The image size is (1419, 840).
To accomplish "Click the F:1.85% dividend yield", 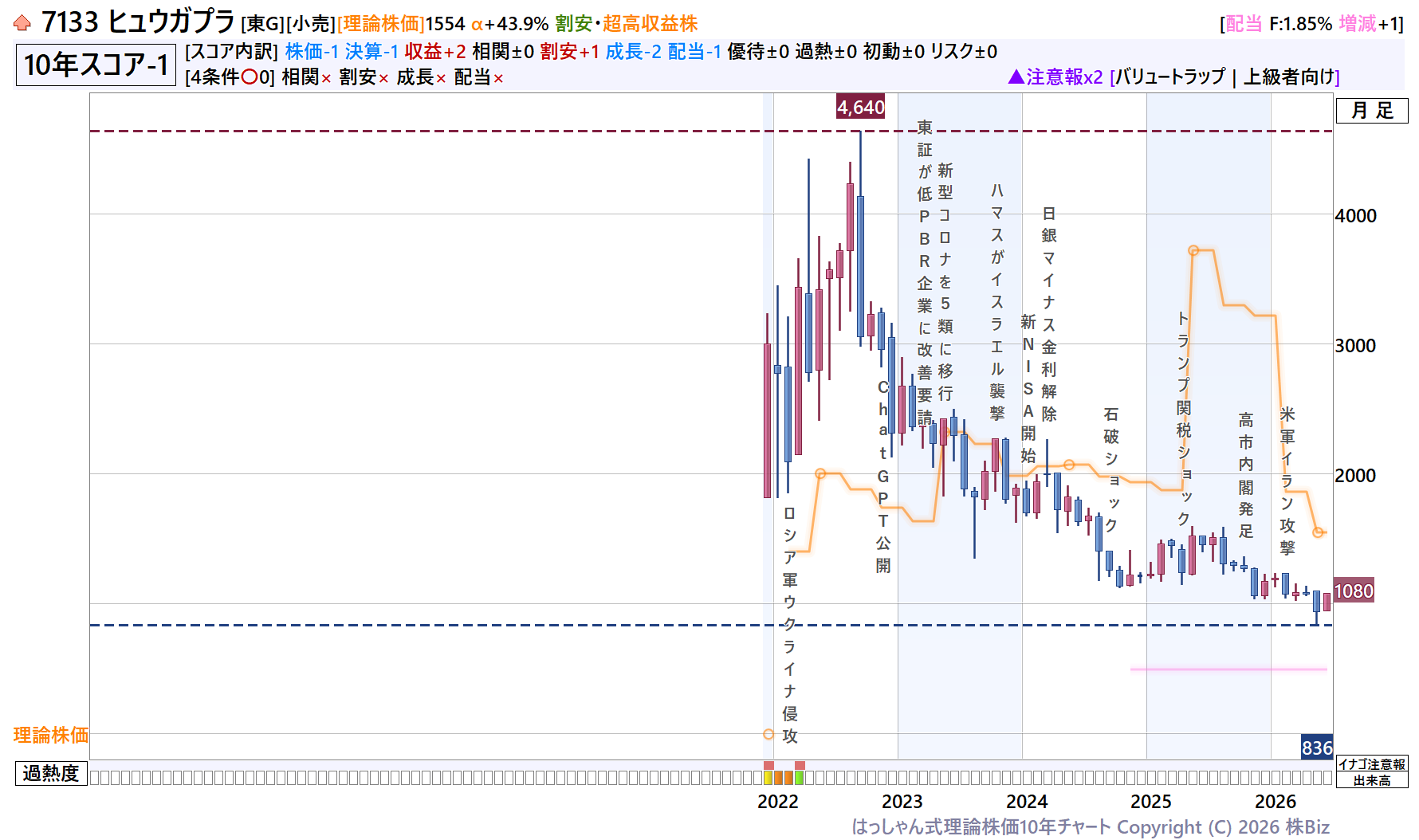I will pos(1301,24).
